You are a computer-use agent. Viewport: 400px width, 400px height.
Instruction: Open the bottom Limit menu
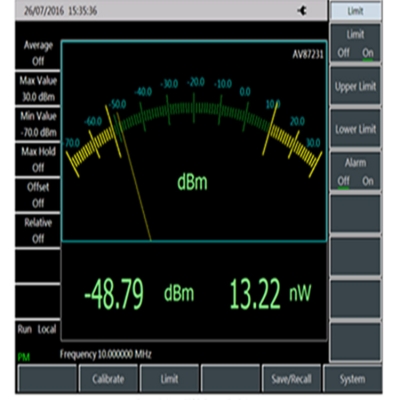pos(169,379)
